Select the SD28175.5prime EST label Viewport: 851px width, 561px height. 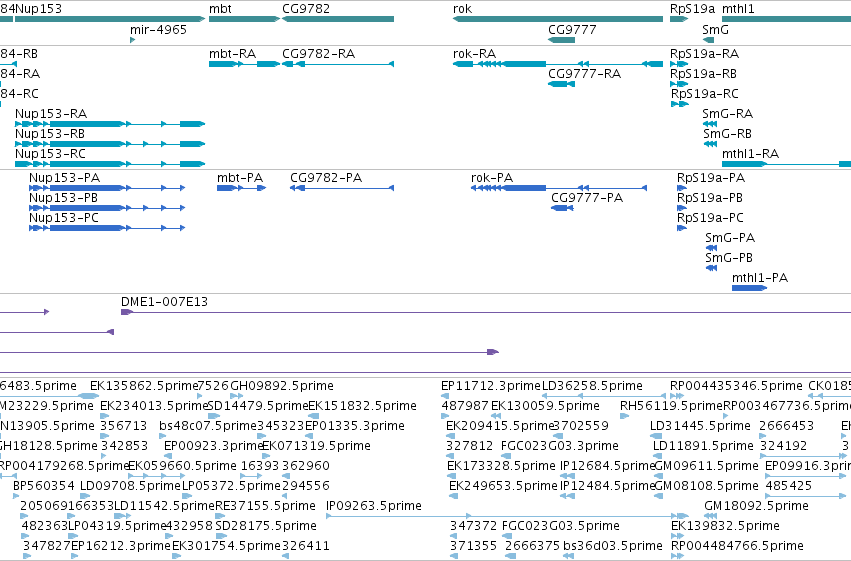pos(266,526)
